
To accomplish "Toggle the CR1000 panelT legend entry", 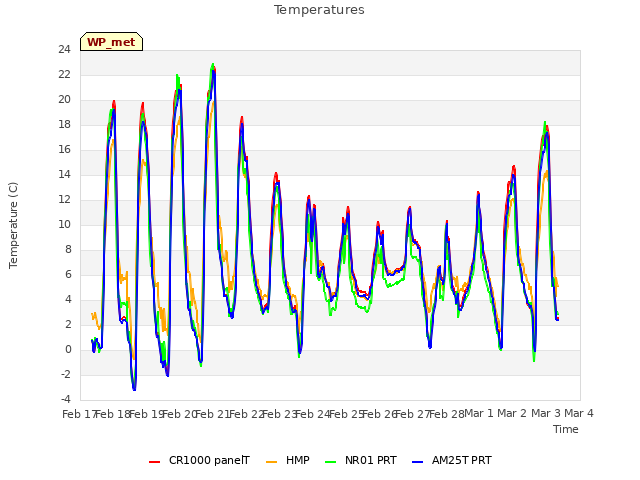I will [x=199, y=461].
